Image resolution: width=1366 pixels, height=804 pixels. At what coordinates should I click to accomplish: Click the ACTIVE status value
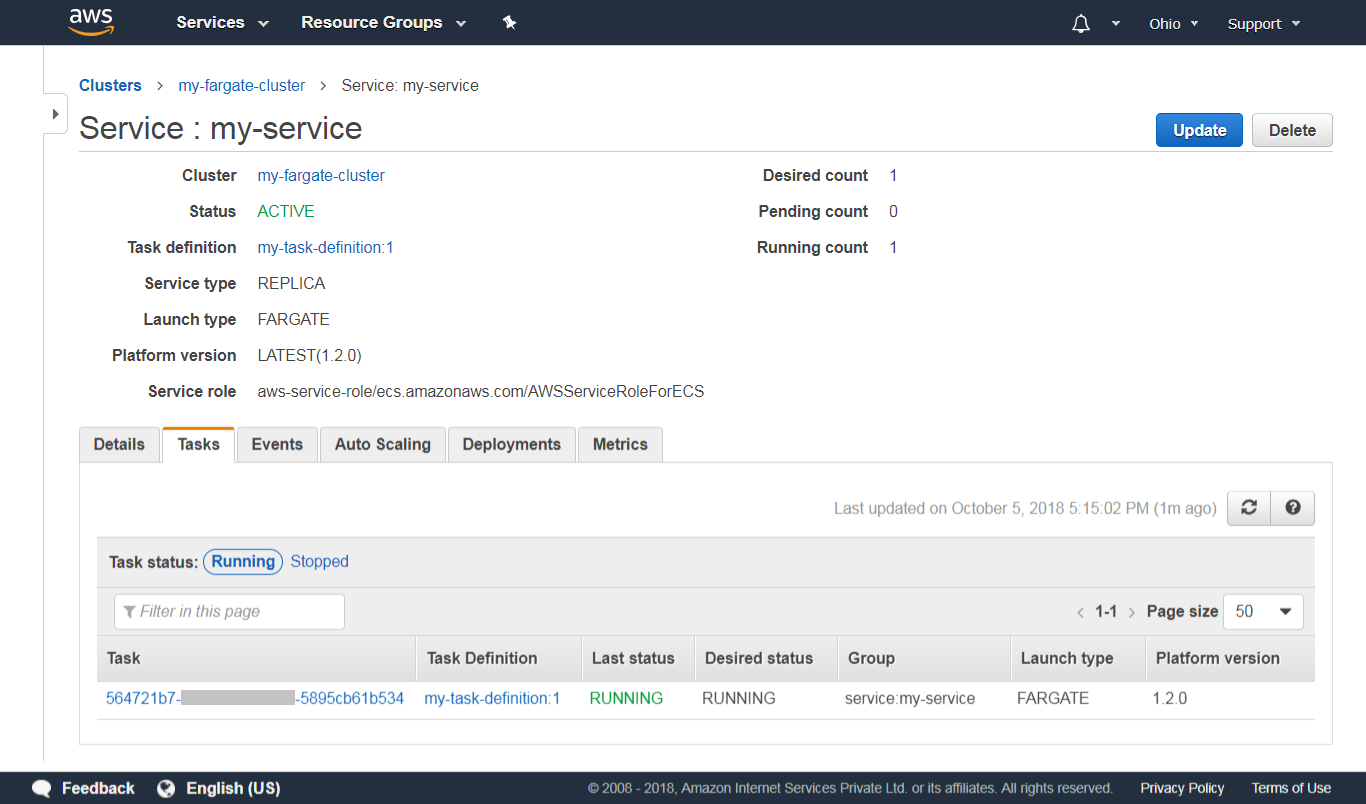point(286,212)
